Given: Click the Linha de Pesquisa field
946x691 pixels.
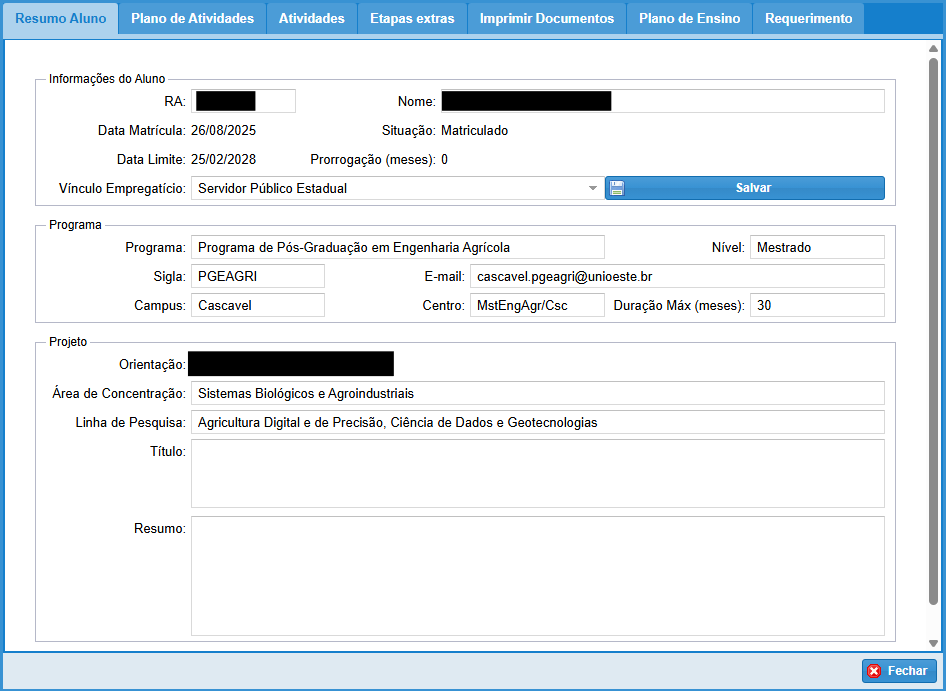Looking at the screenshot, I should [x=537, y=422].
